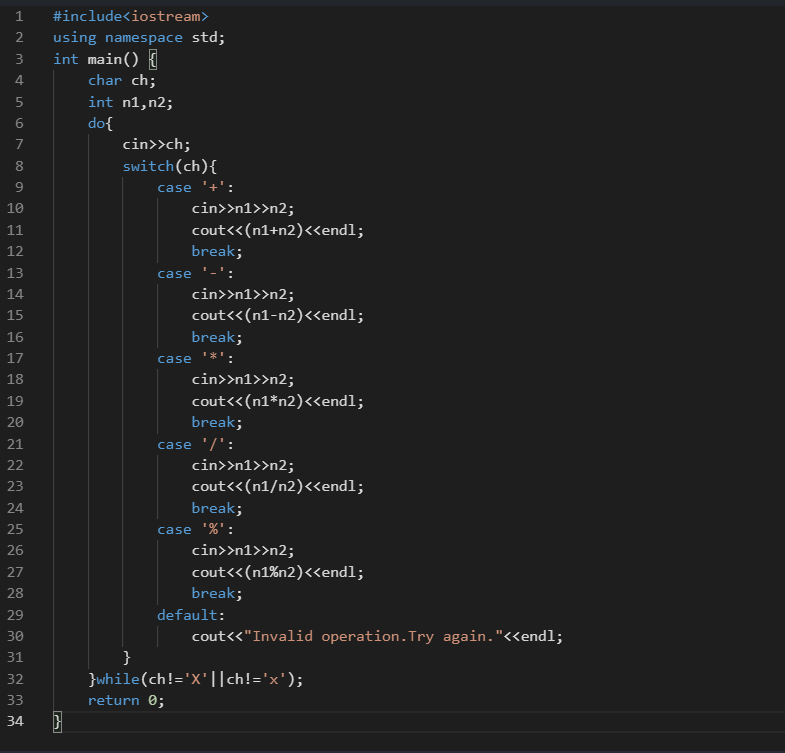
Task: Click line number 1 in the gutter
Action: coord(19,16)
